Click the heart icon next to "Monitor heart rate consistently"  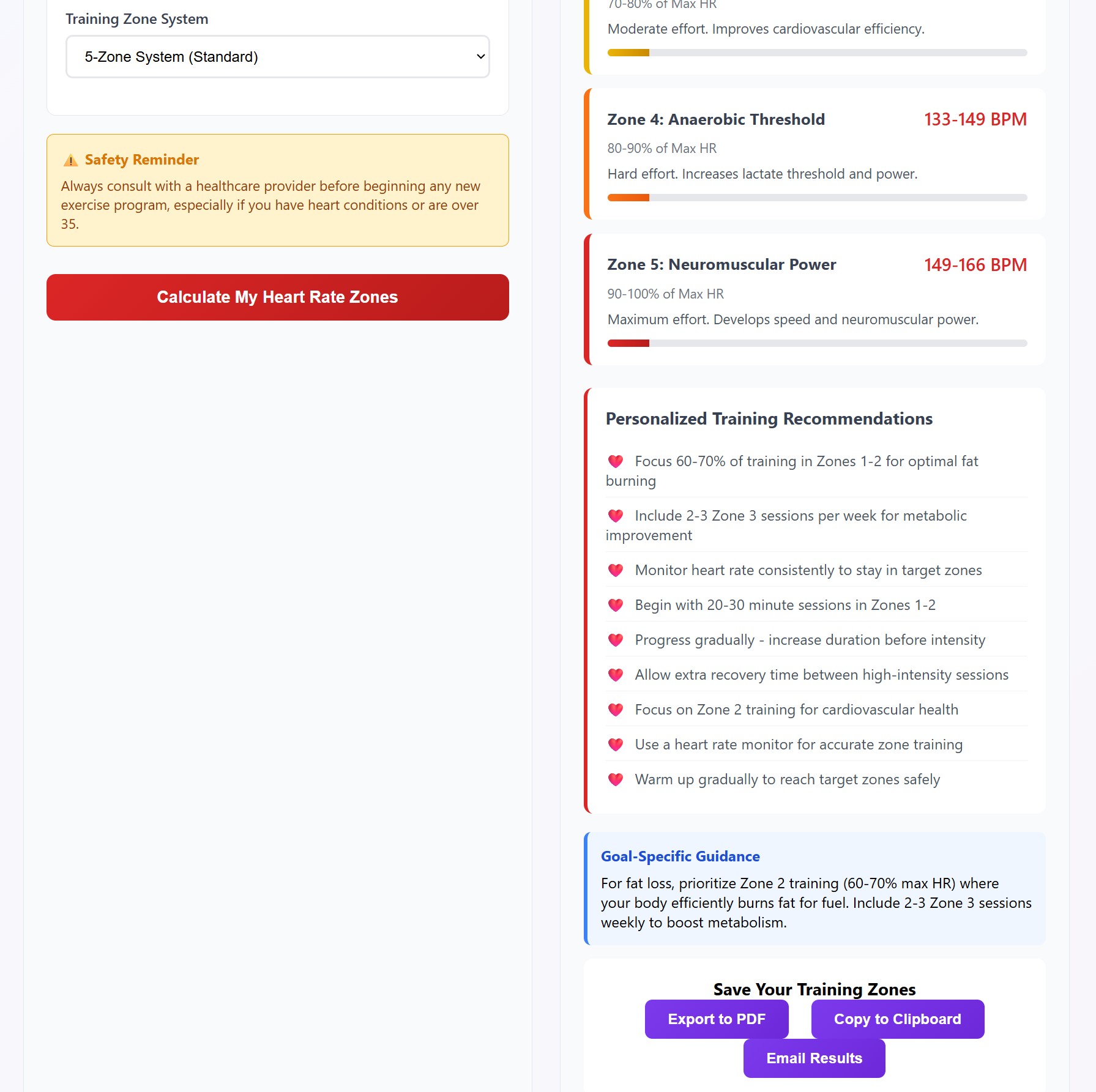tap(616, 570)
